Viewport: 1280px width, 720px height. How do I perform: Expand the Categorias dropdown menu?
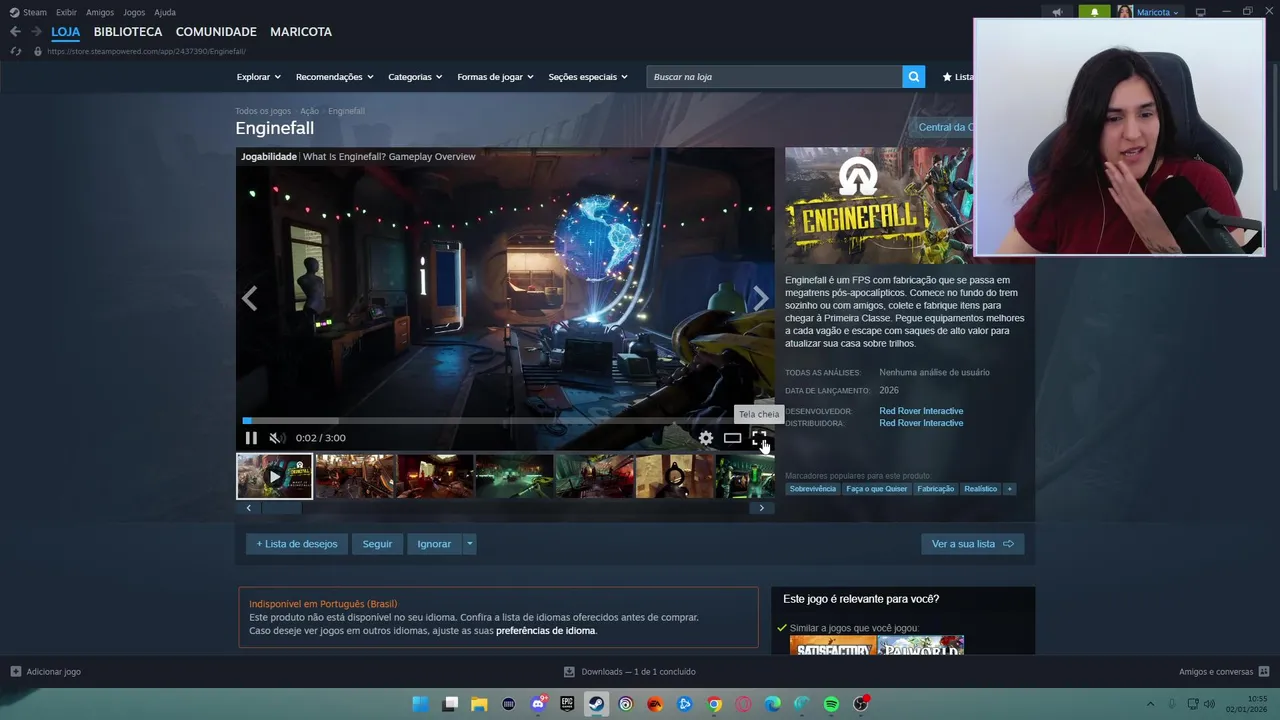(x=415, y=77)
